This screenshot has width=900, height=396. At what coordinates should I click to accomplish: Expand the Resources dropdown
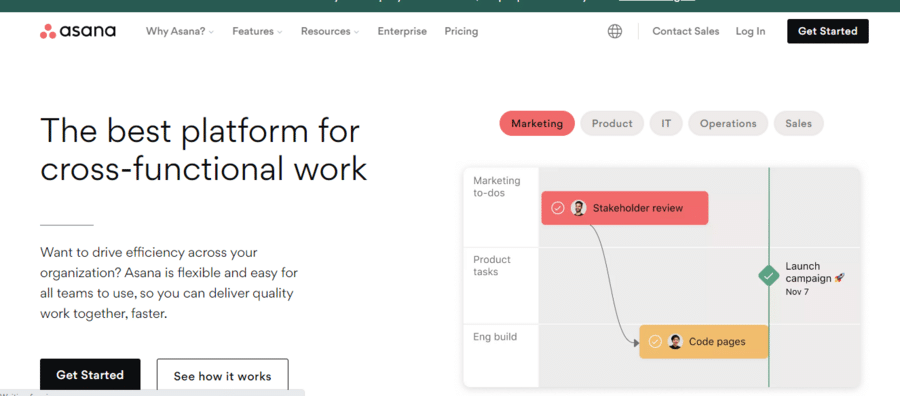tap(330, 31)
